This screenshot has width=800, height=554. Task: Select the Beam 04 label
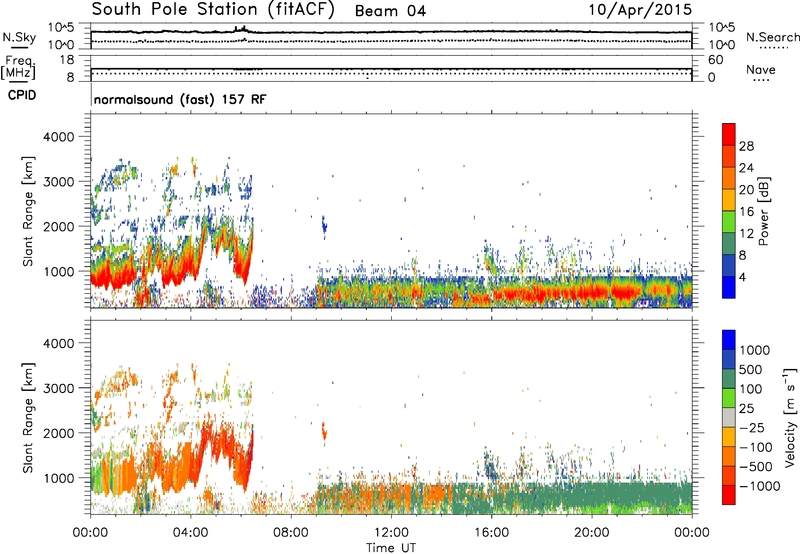click(x=390, y=11)
